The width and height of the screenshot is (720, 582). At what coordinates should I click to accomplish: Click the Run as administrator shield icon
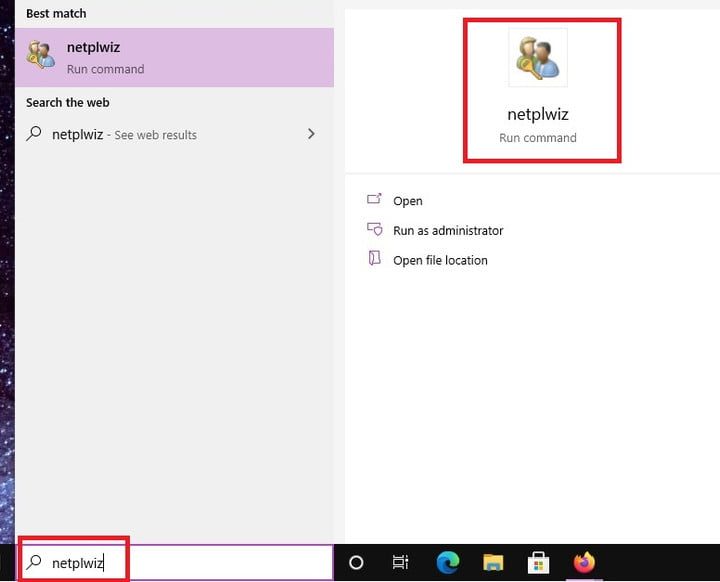tap(375, 229)
